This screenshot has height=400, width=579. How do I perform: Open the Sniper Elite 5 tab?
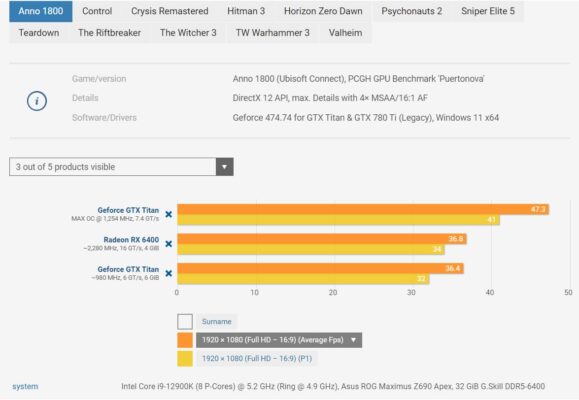(x=488, y=11)
